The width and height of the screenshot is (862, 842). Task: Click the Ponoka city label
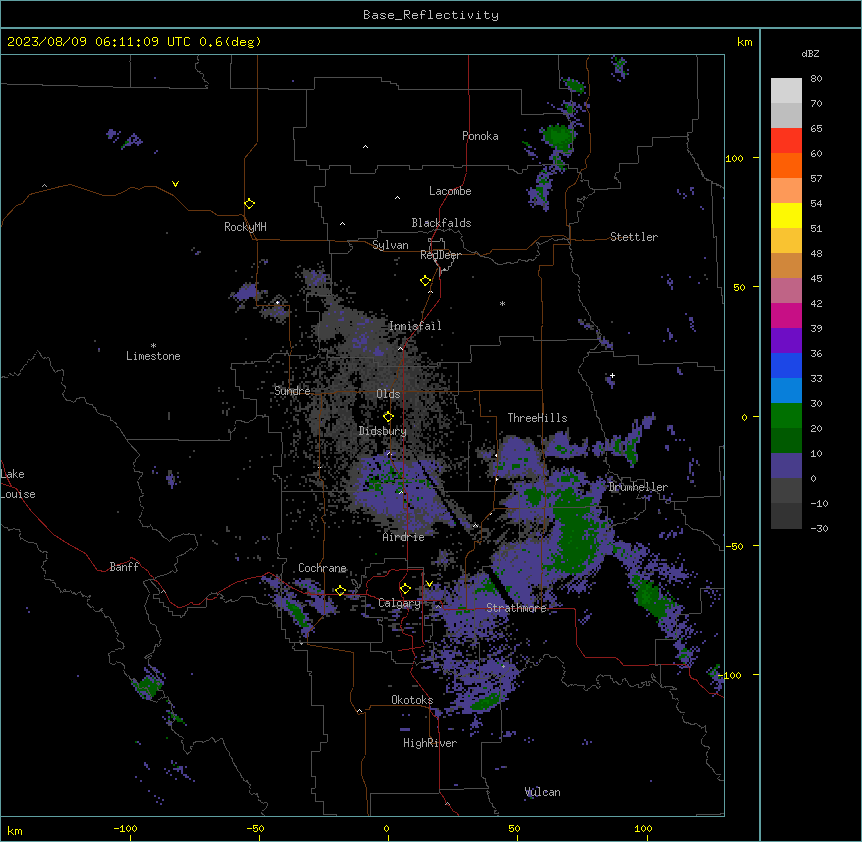point(480,136)
